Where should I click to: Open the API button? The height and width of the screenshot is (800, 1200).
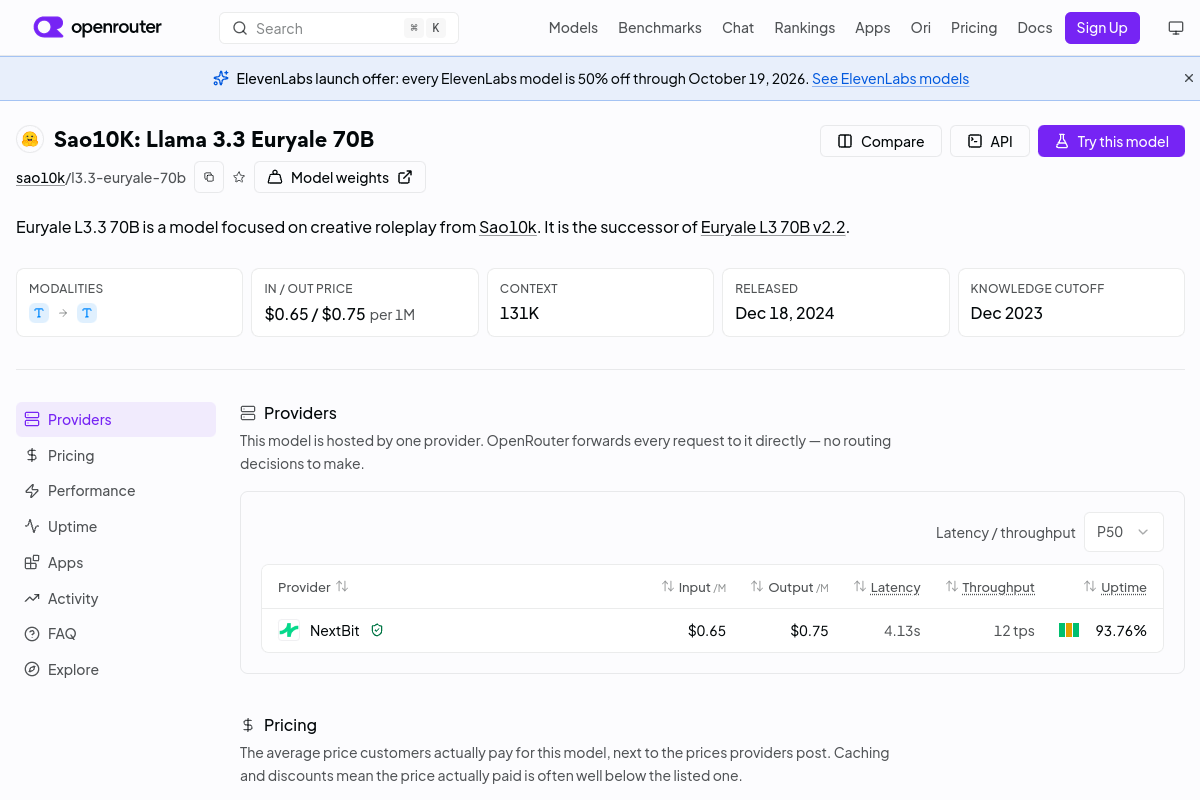click(x=990, y=141)
